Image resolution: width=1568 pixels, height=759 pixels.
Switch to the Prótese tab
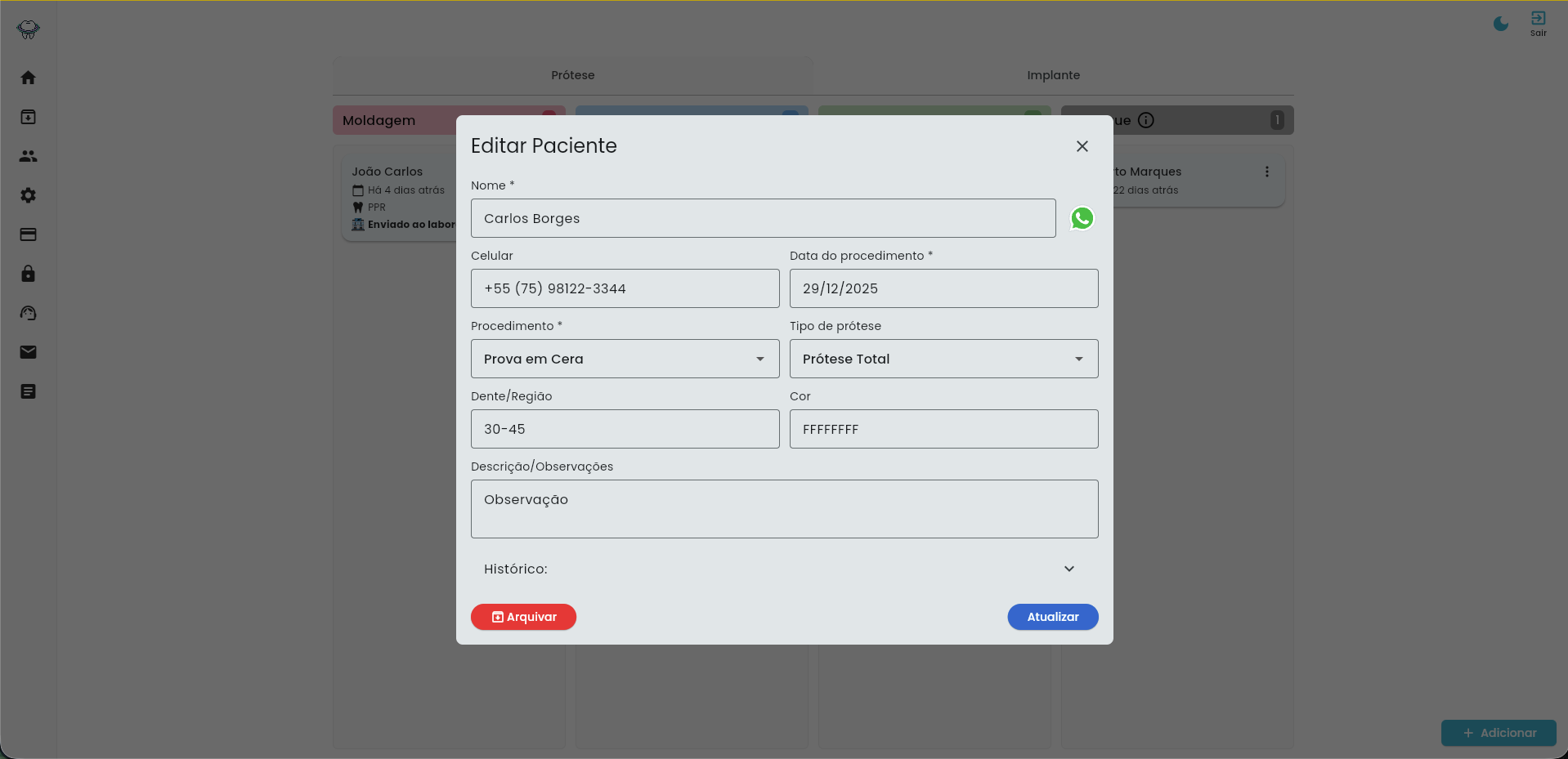point(572,75)
